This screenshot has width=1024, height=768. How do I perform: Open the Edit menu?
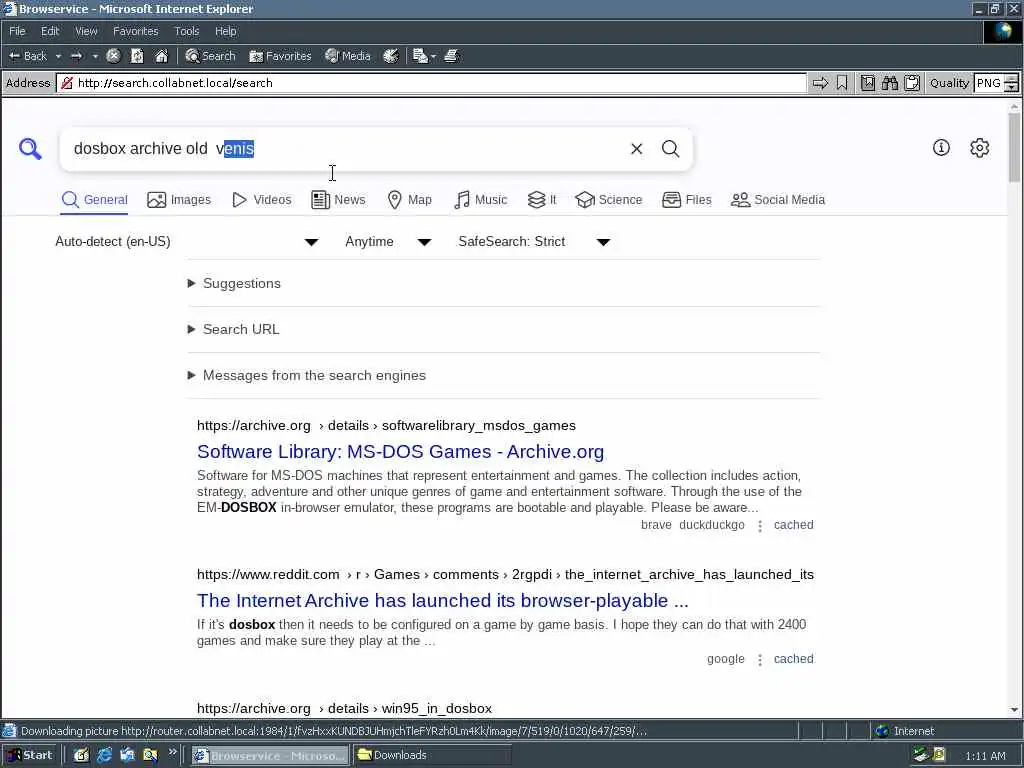(x=50, y=31)
